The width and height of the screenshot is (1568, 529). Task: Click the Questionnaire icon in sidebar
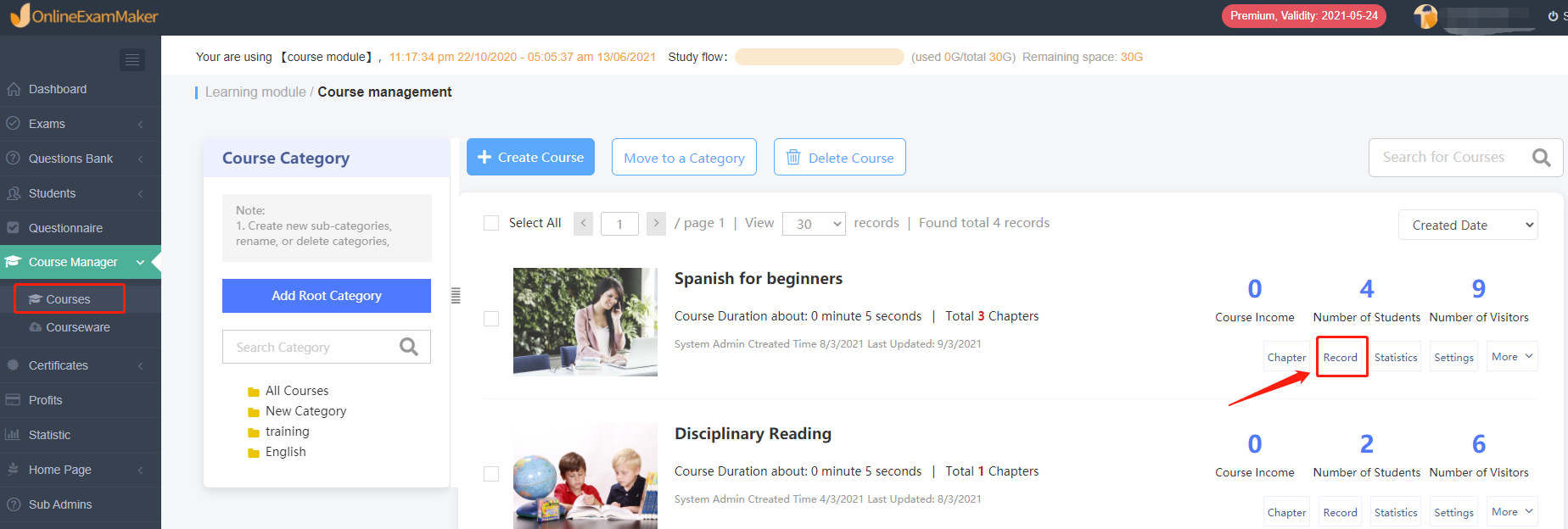pyautogui.click(x=14, y=228)
